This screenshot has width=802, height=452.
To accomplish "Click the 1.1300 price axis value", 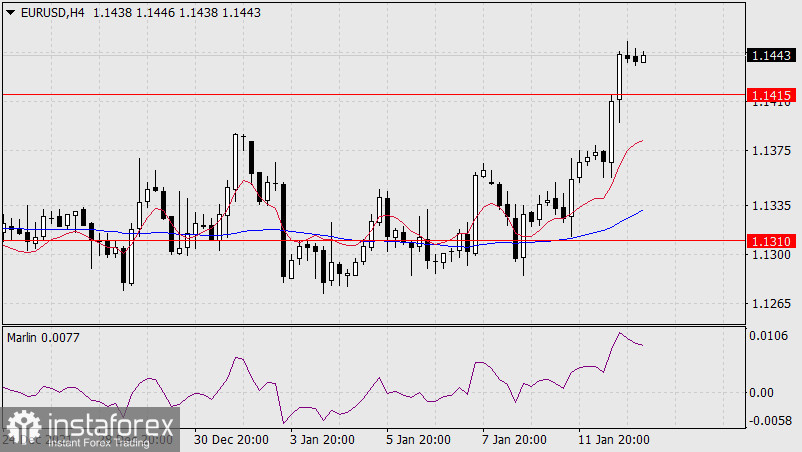I will point(771,254).
